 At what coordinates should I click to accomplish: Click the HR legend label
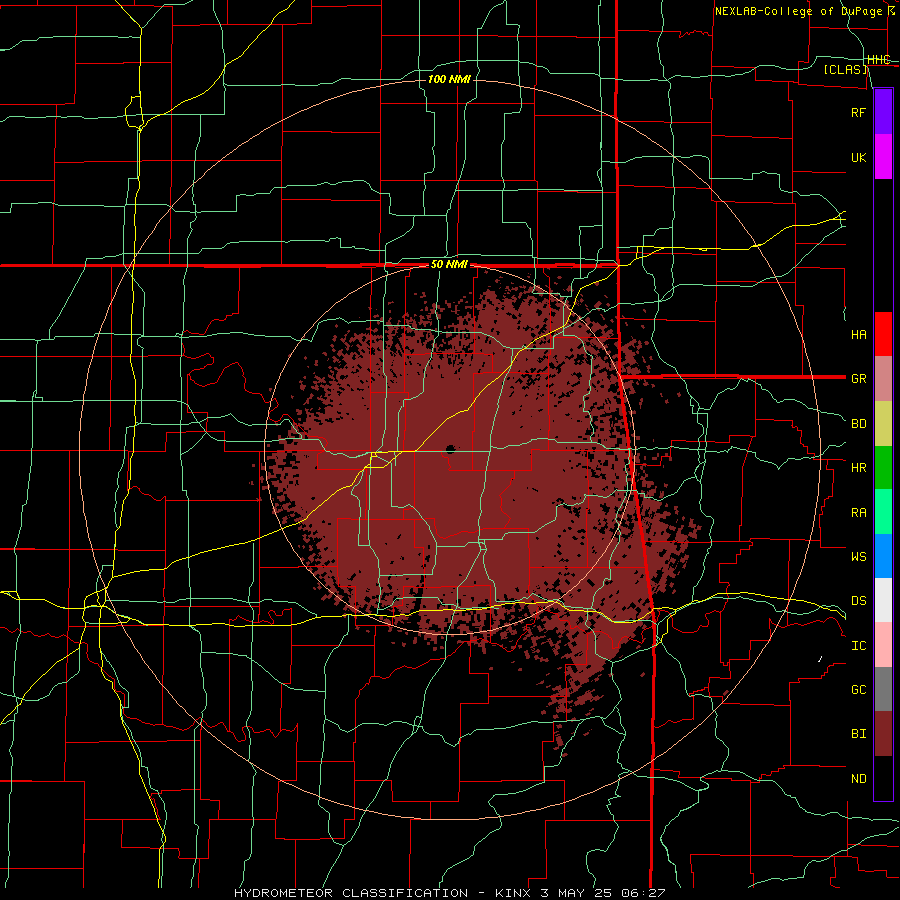point(858,468)
